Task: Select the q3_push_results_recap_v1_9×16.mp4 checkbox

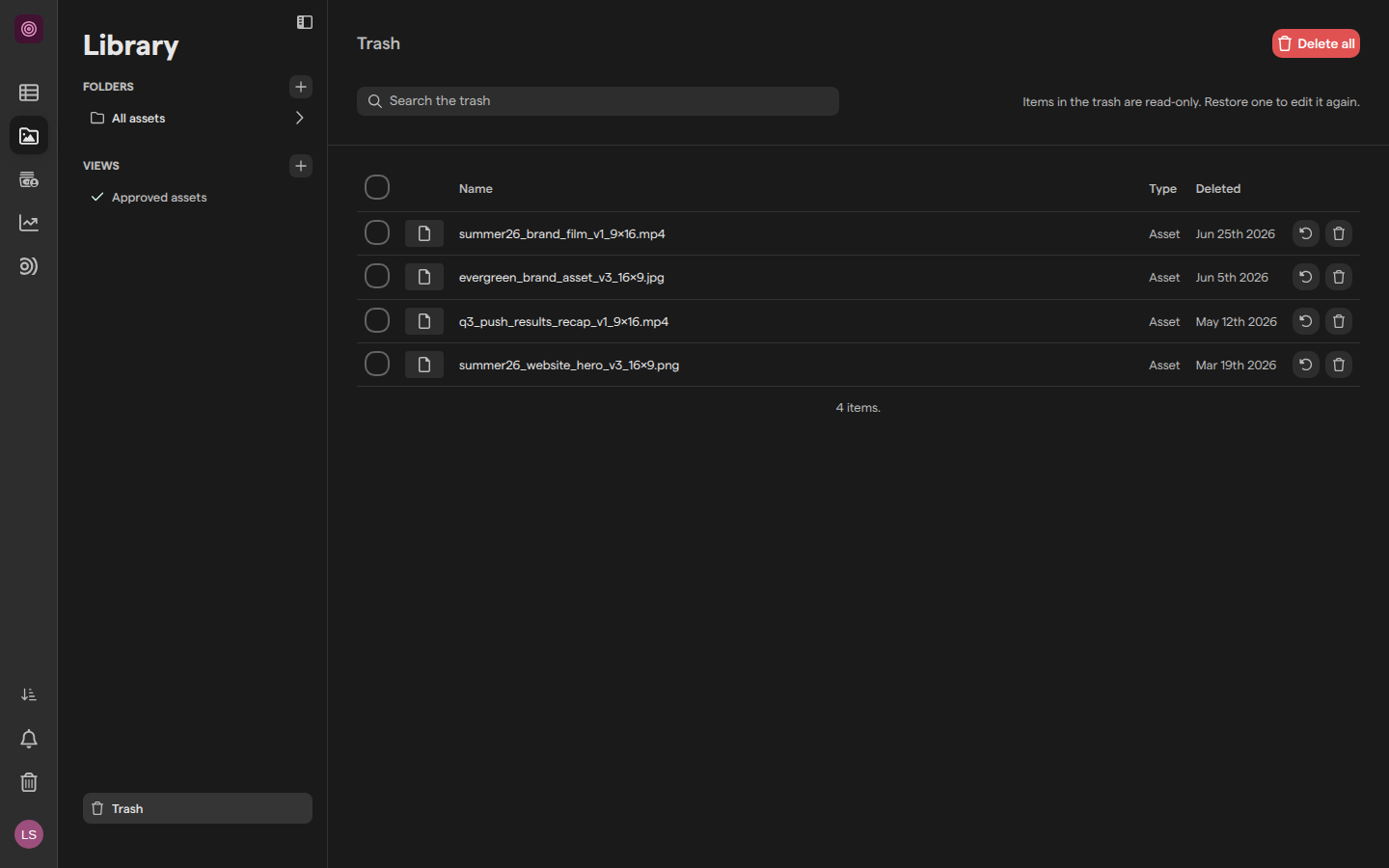Action: (377, 320)
